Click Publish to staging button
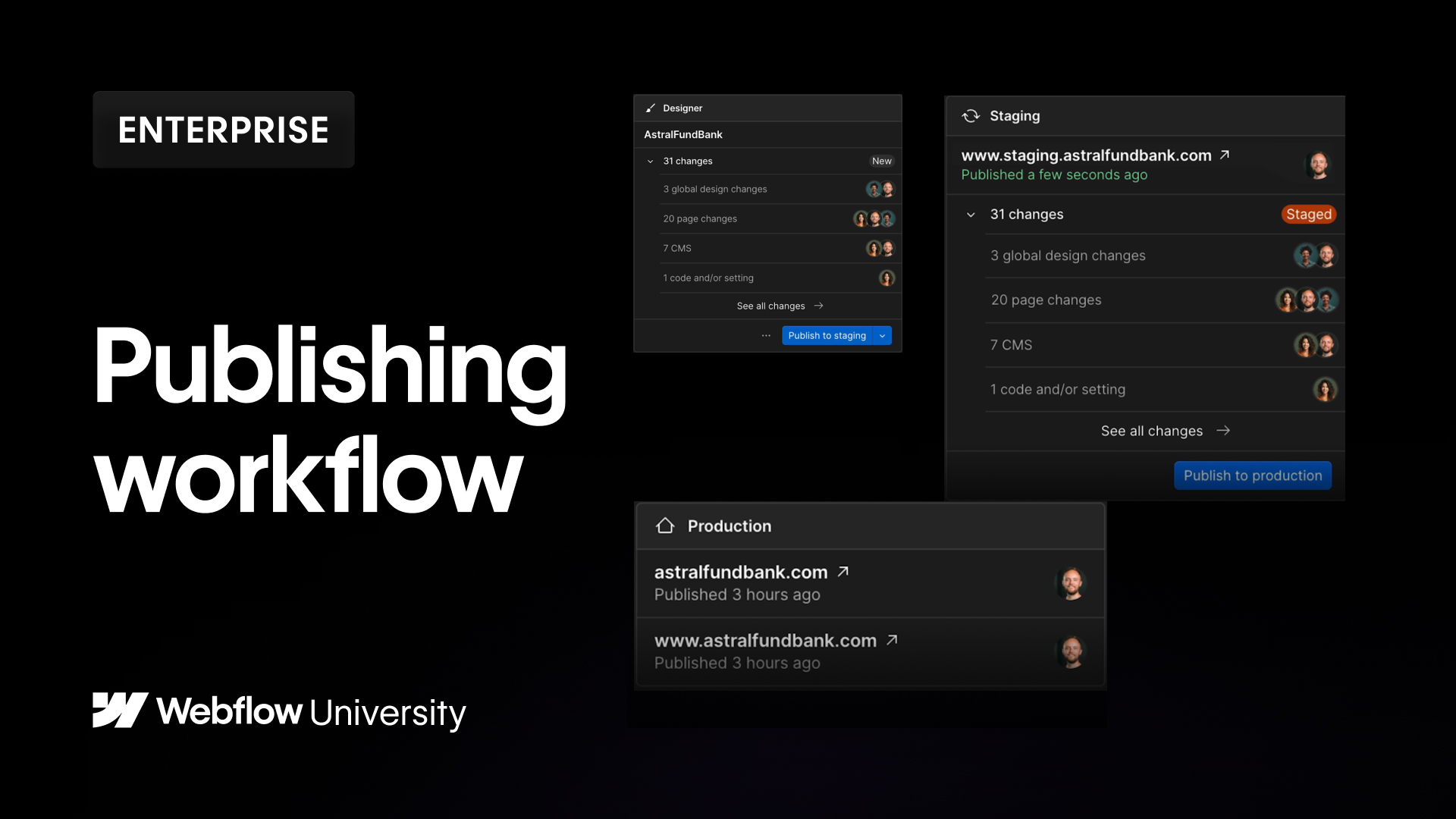This screenshot has width=1456, height=819. click(x=827, y=335)
